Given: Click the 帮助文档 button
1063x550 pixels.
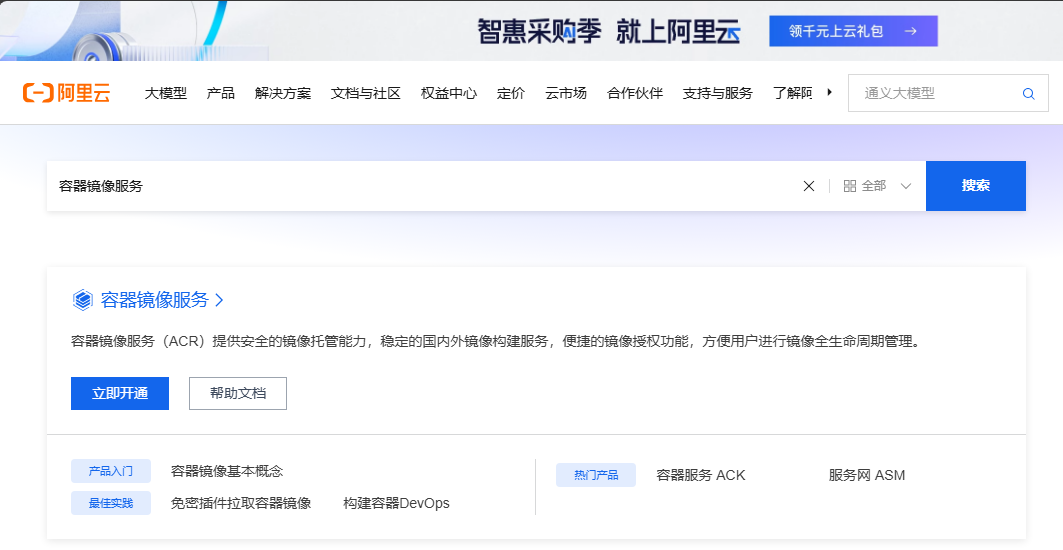Looking at the screenshot, I should point(238,393).
